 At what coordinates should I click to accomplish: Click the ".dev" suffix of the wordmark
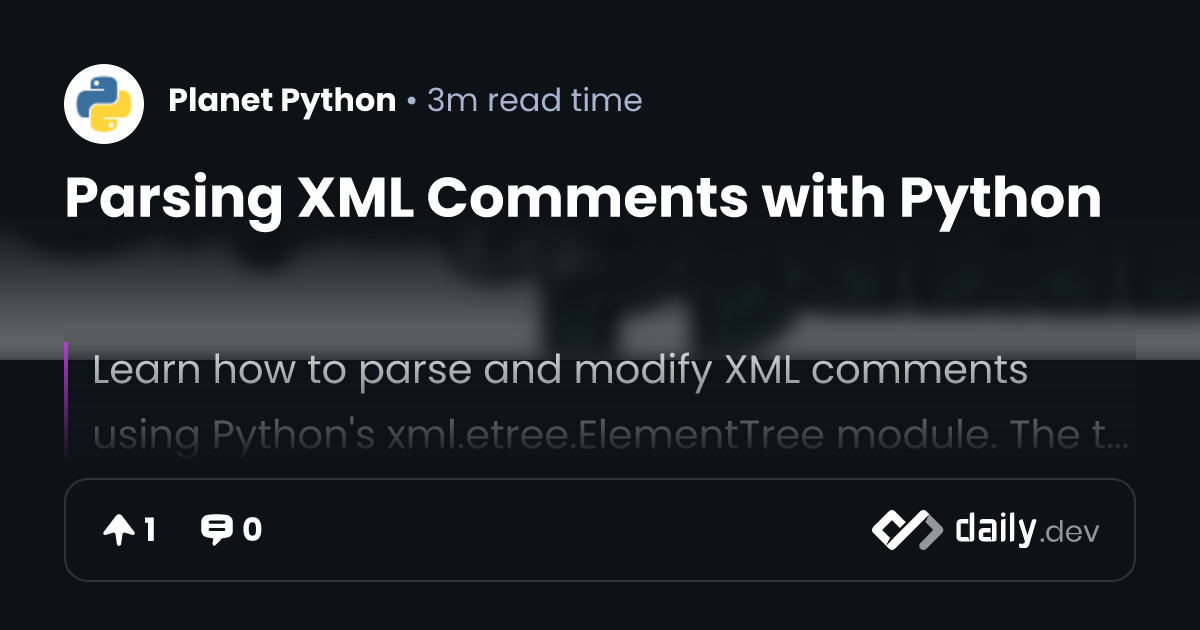1069,533
